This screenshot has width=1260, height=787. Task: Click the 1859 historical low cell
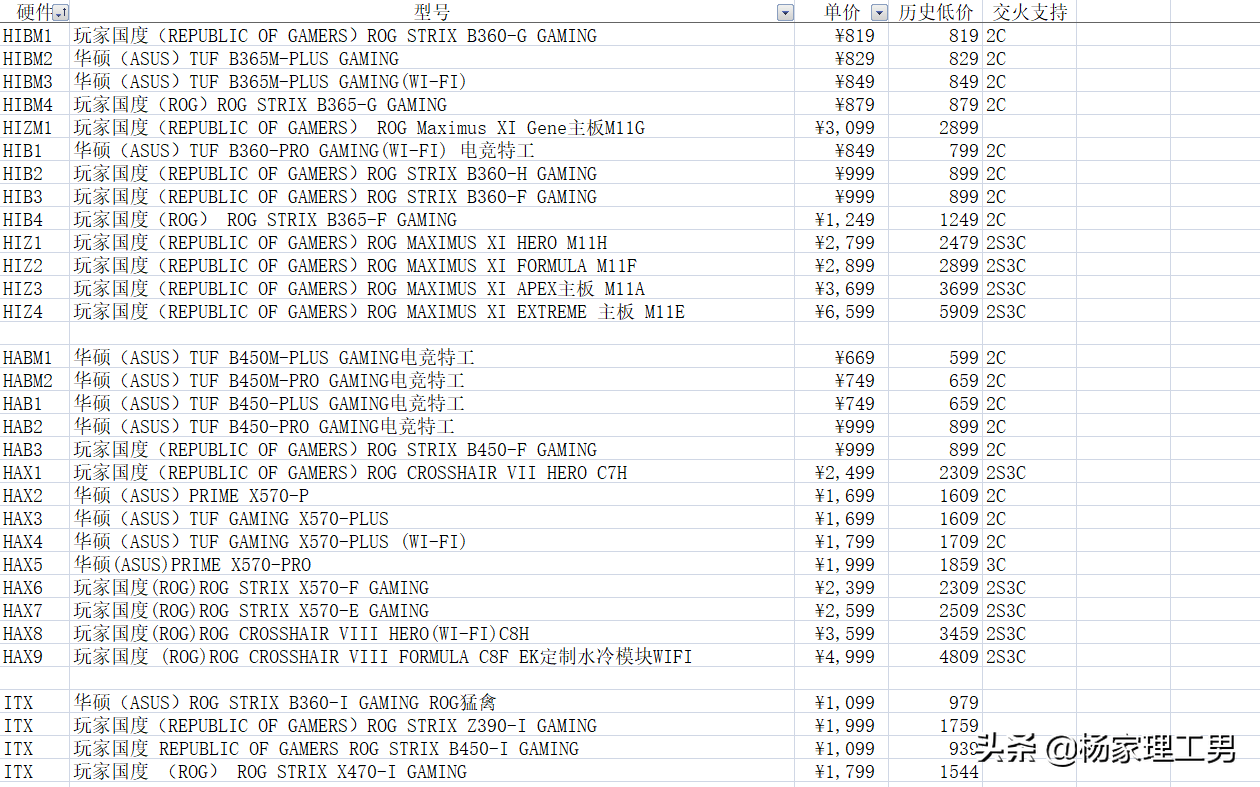[x=935, y=565]
